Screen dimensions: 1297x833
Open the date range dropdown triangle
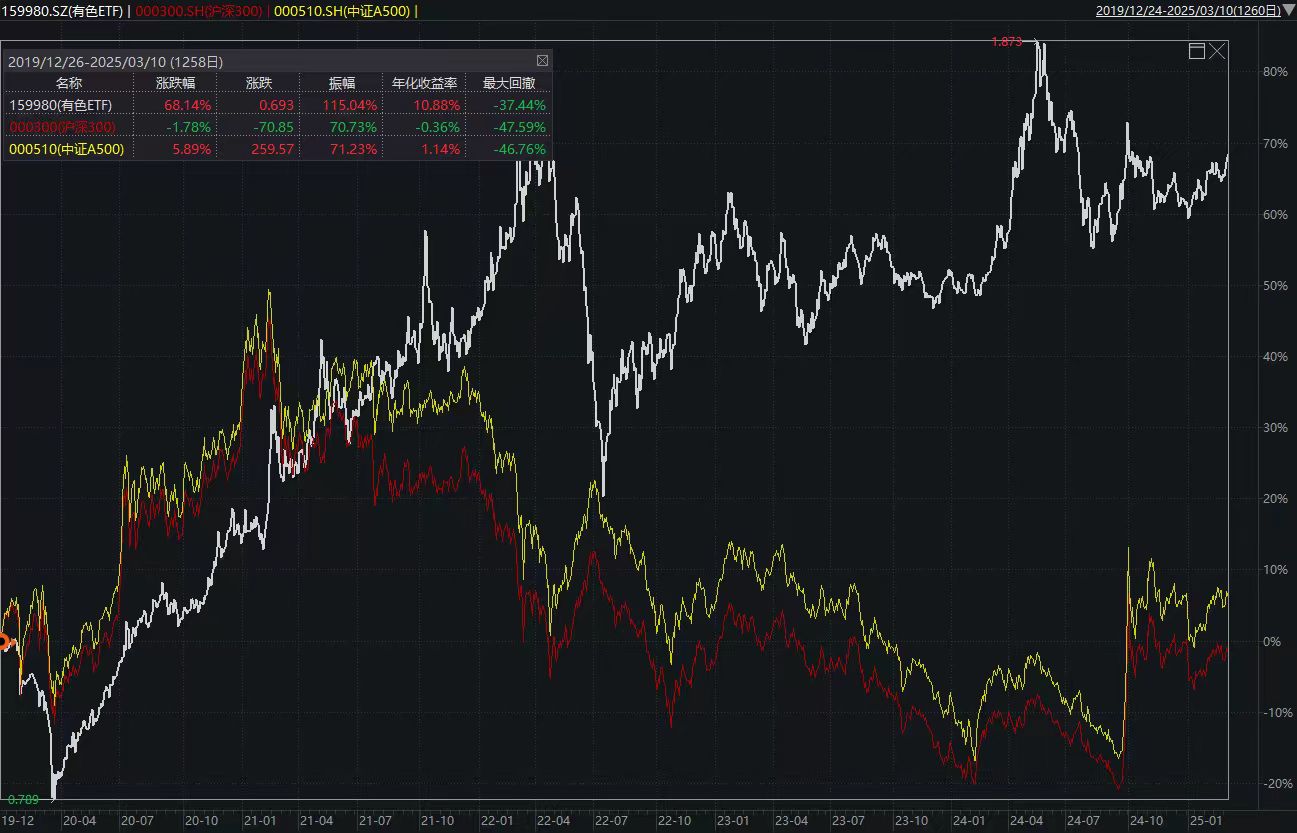click(1288, 12)
